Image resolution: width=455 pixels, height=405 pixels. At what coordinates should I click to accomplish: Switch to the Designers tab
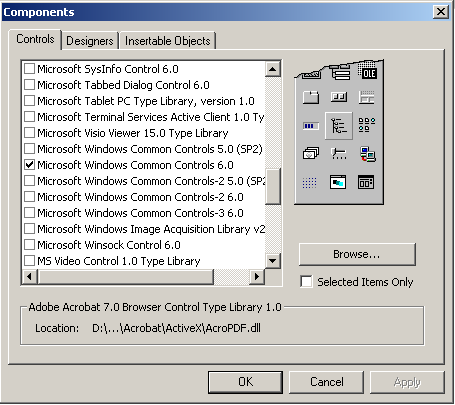click(90, 41)
